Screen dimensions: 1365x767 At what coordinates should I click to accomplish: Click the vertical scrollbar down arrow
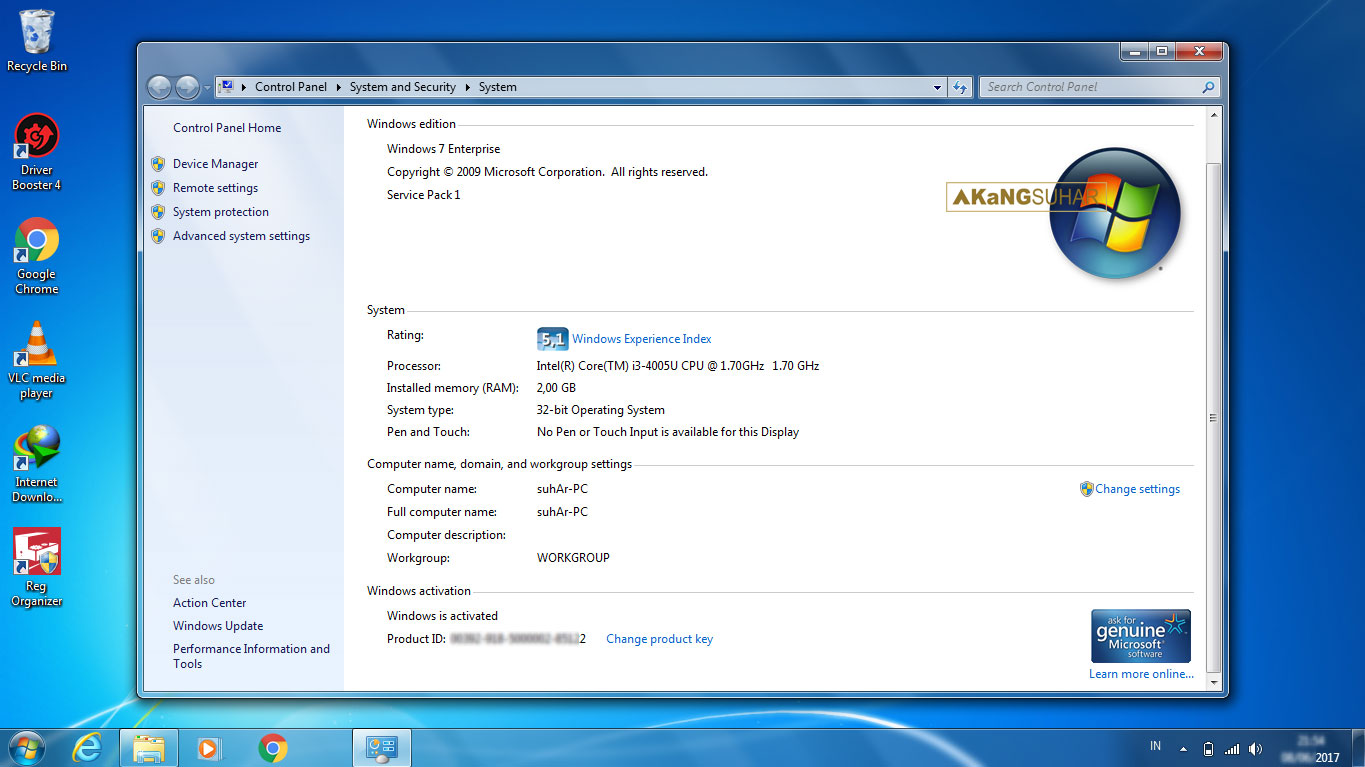(x=1214, y=683)
